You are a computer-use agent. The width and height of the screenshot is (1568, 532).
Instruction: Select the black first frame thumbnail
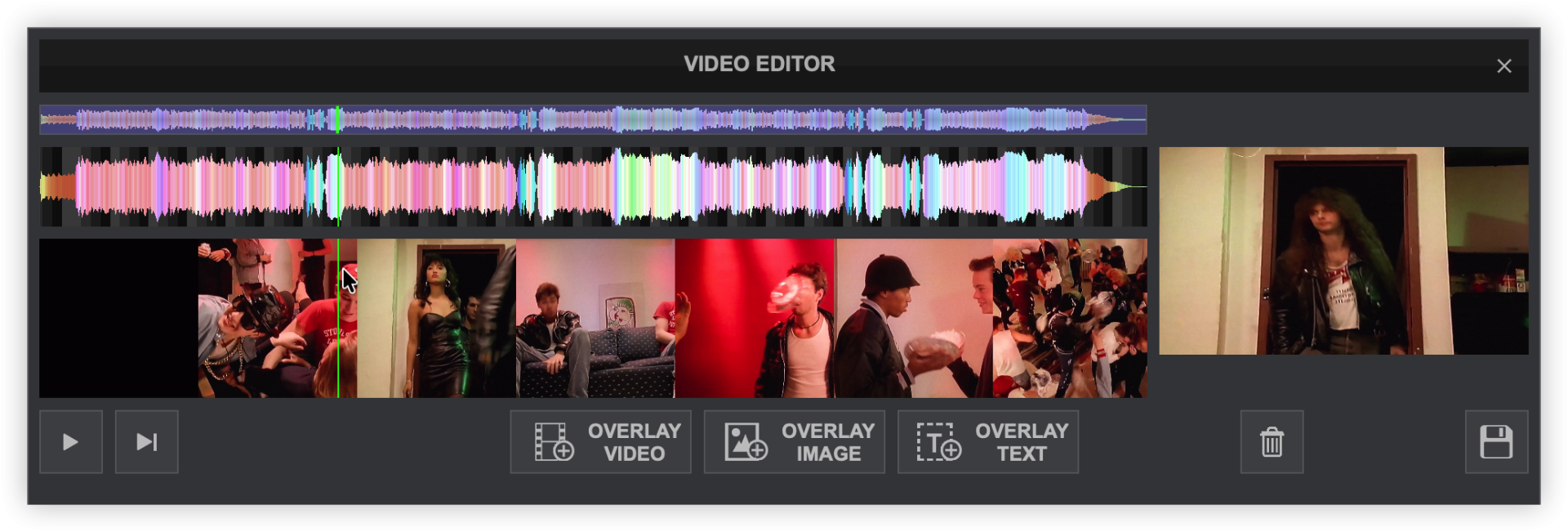click(x=118, y=318)
